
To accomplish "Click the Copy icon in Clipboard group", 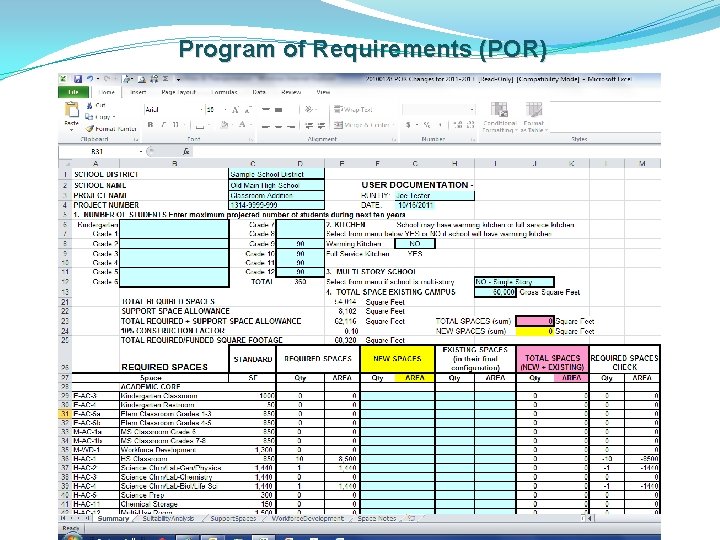I will pyautogui.click(x=89, y=117).
